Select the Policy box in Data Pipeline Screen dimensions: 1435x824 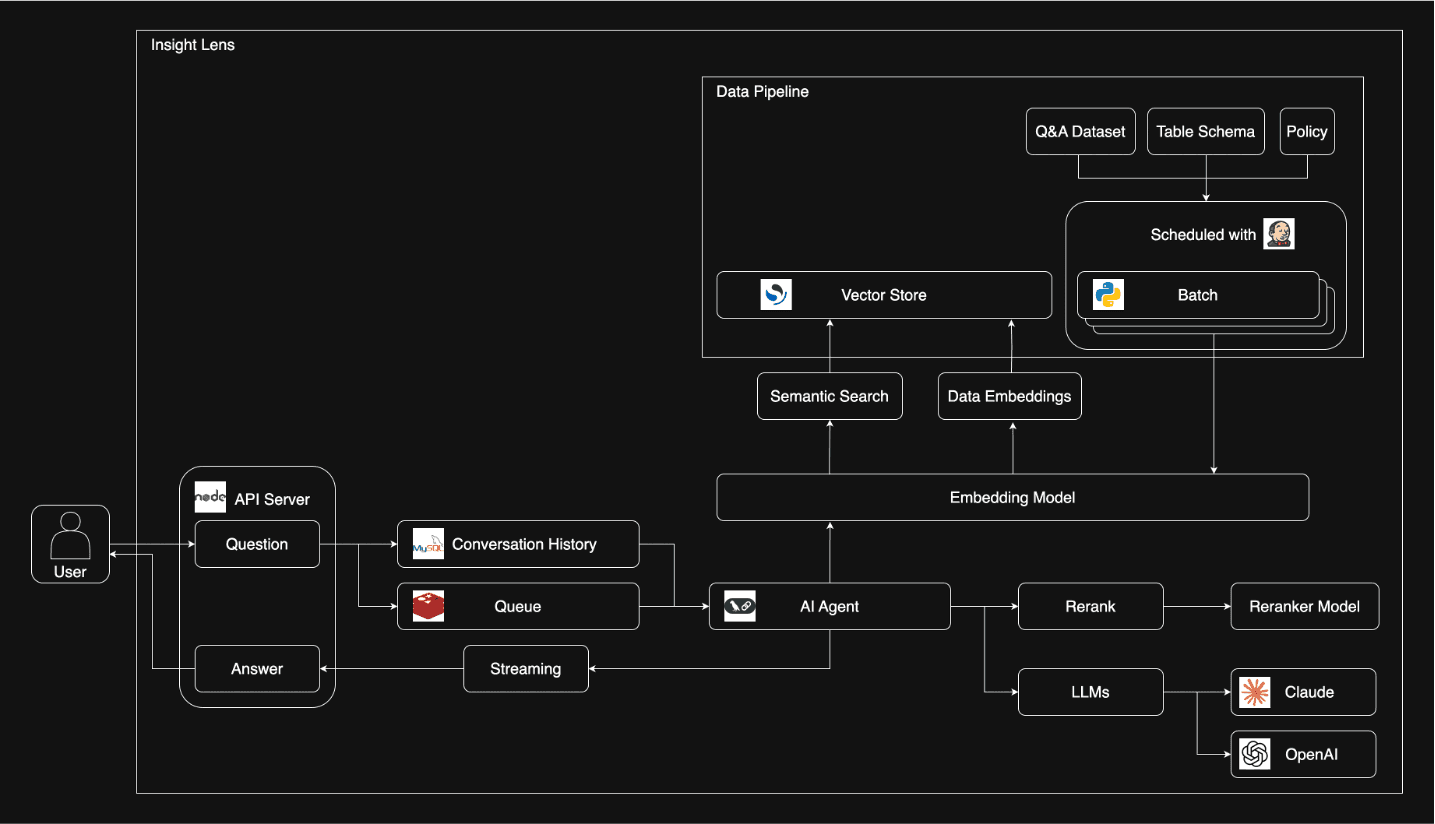tap(1307, 132)
